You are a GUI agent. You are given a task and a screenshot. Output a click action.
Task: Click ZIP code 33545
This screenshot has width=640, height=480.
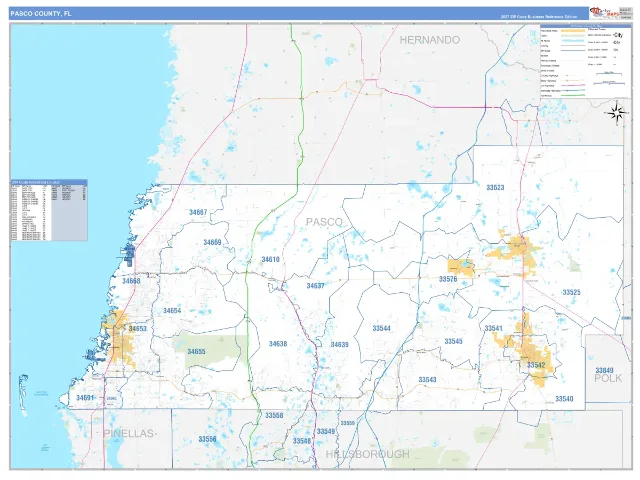(x=453, y=341)
